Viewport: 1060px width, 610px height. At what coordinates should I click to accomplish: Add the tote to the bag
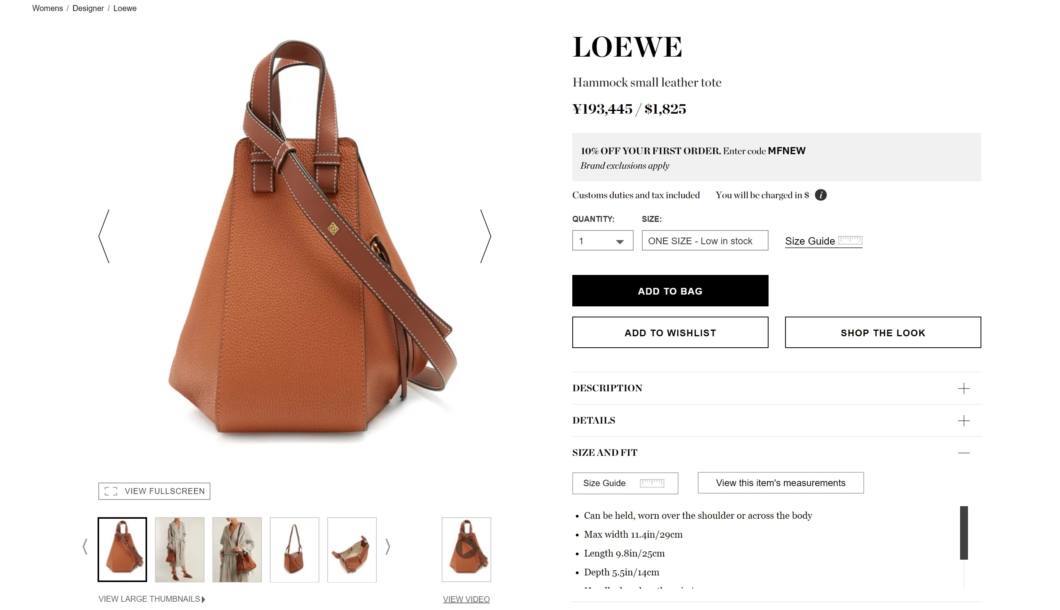pos(670,291)
